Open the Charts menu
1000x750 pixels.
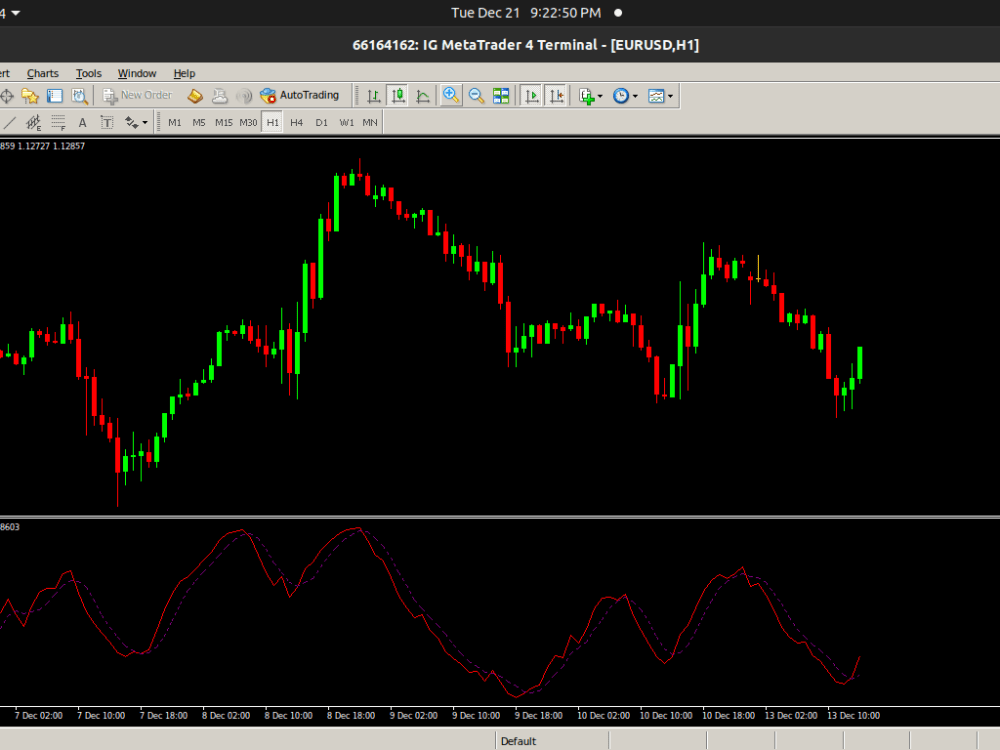tap(43, 73)
